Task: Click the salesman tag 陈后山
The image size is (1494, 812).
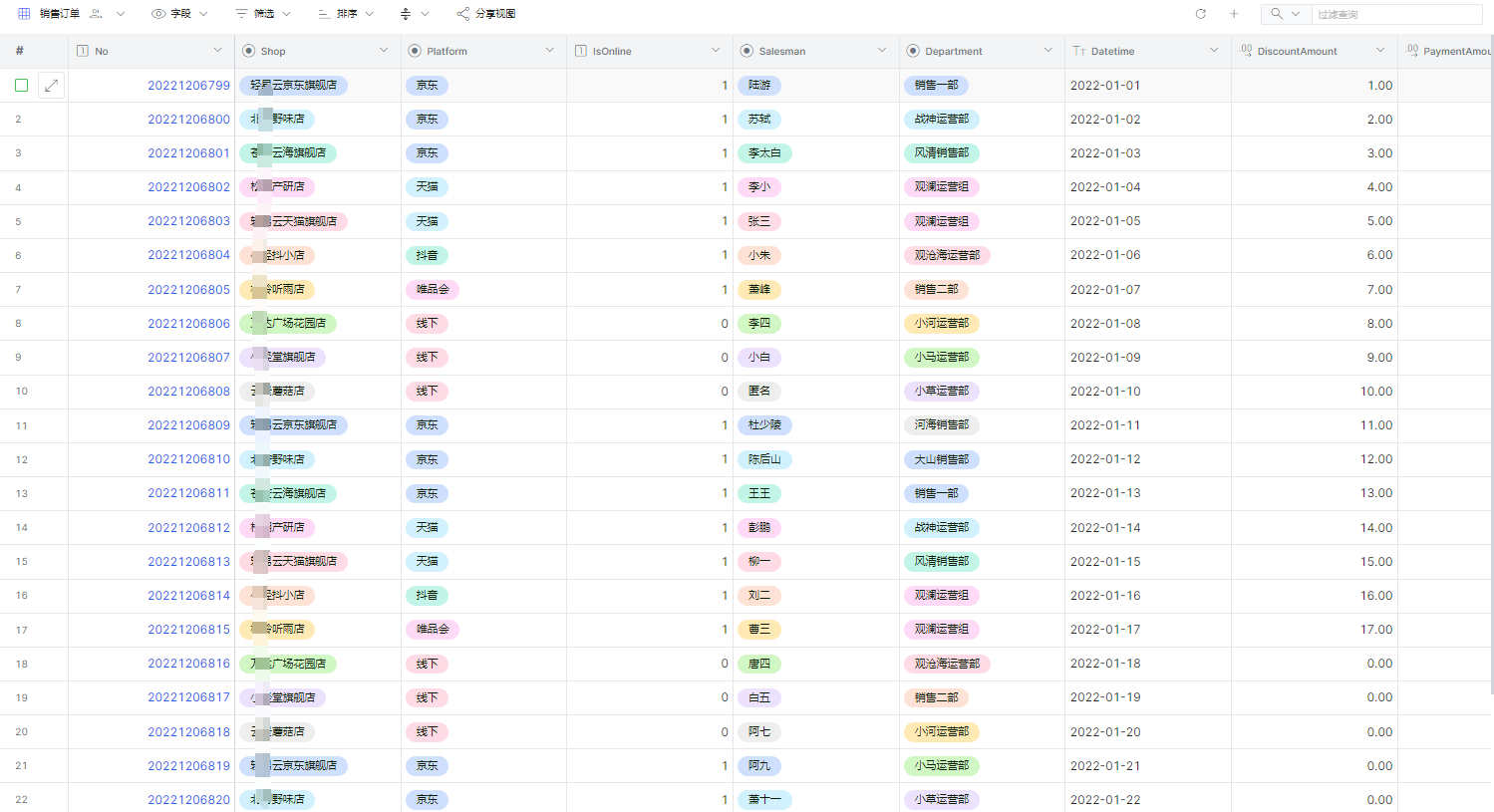Action: (764, 460)
